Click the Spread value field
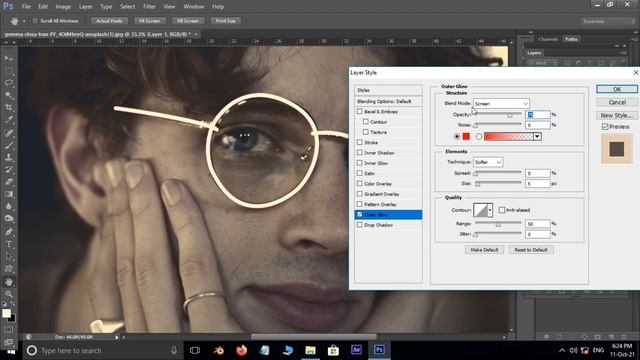640x360 pixels. coord(538,173)
